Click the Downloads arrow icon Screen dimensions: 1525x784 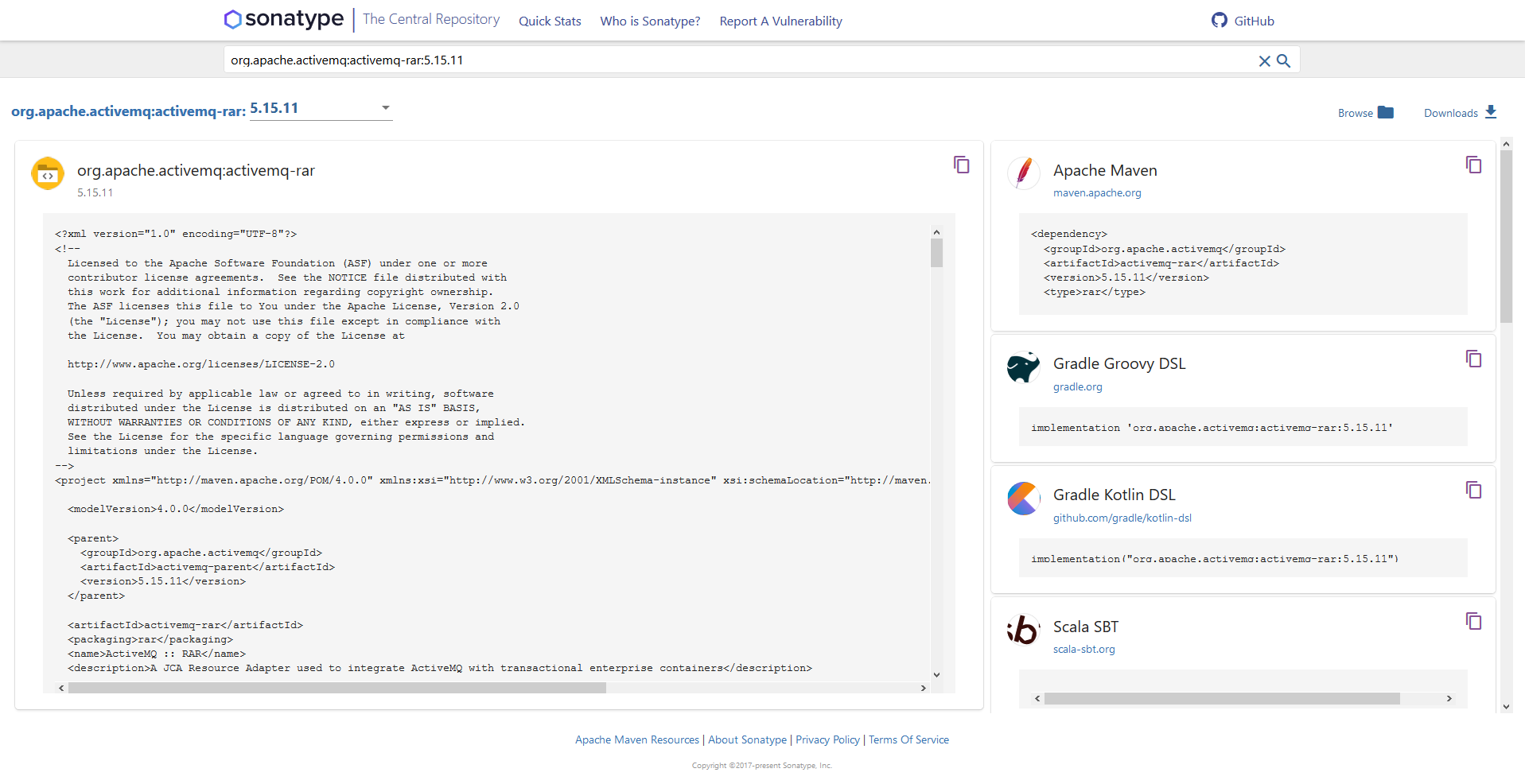click(1491, 112)
